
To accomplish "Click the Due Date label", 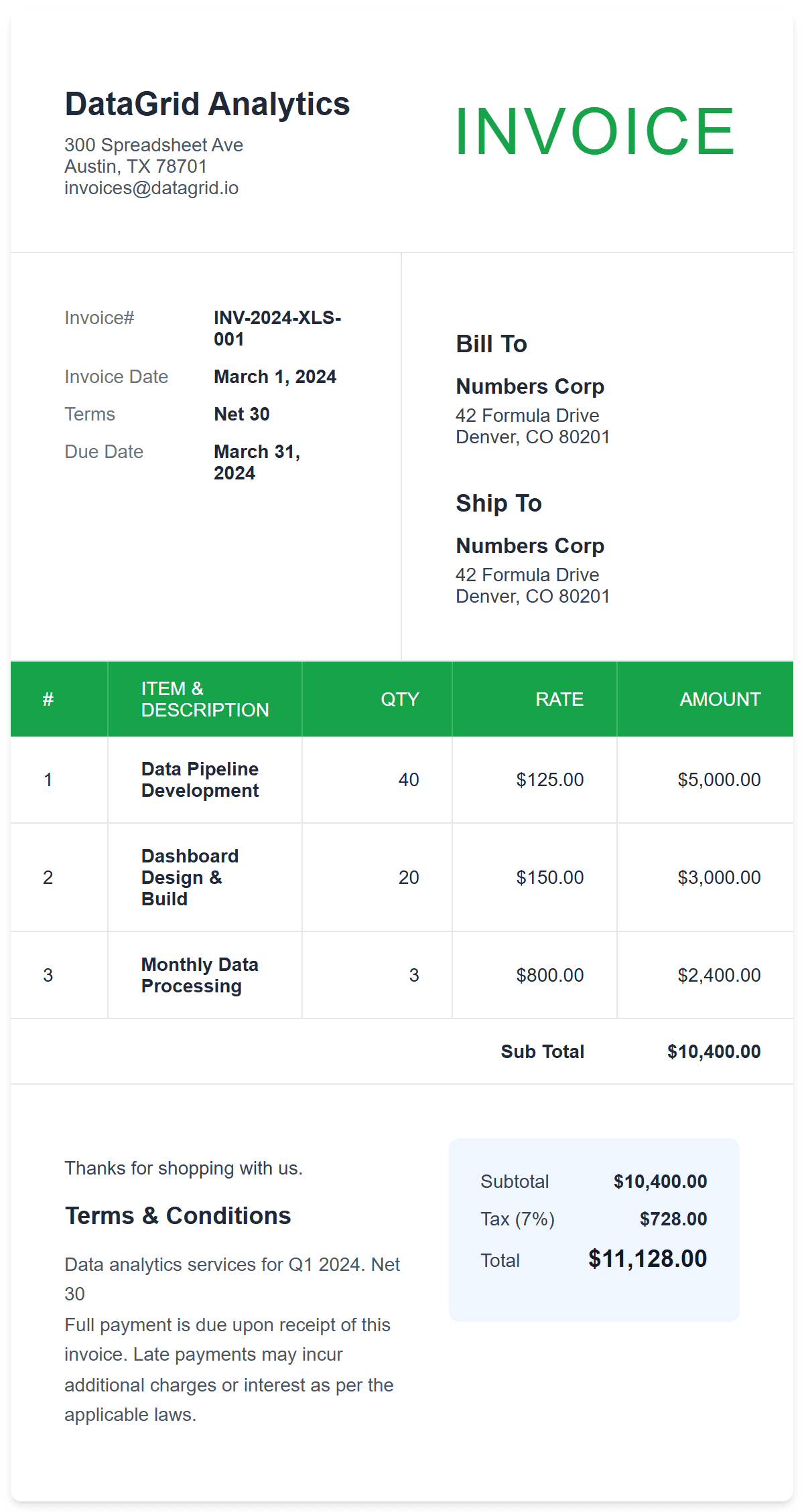I will 104,451.
